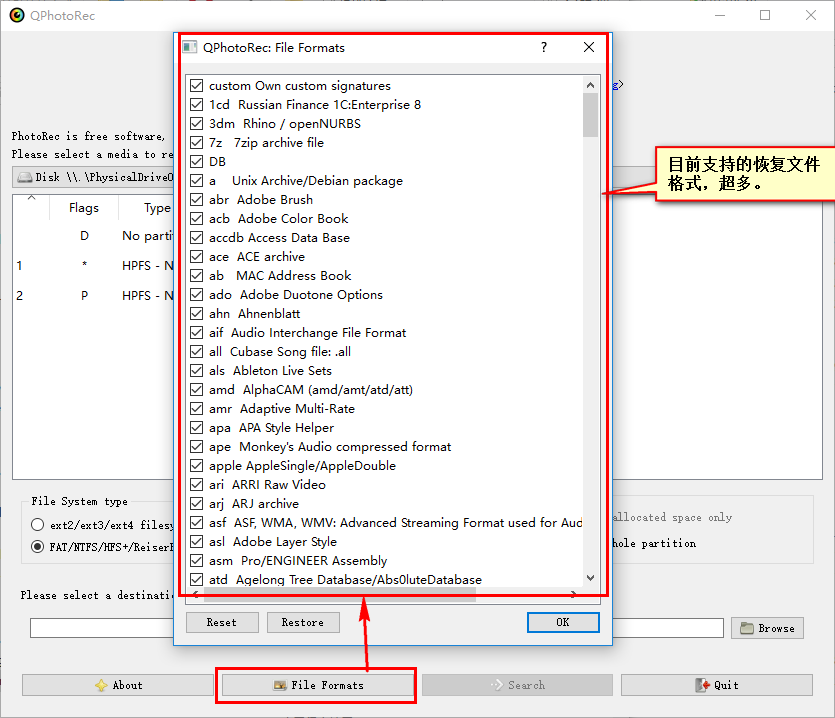835x718 pixels.
Task: Minimize the QPhotoRec window
Action: coord(720,15)
